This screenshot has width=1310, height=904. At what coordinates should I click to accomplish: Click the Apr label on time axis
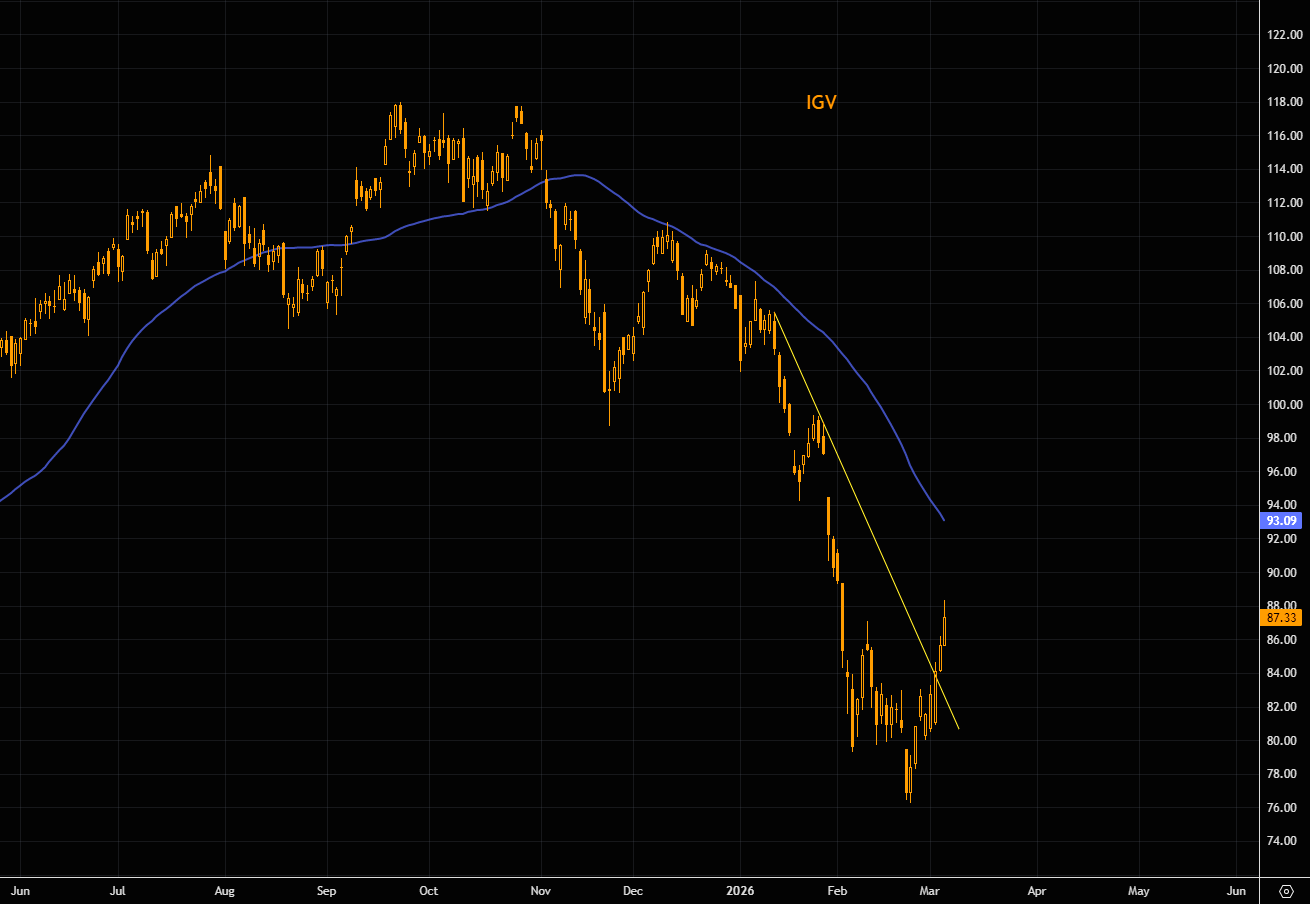[1037, 889]
